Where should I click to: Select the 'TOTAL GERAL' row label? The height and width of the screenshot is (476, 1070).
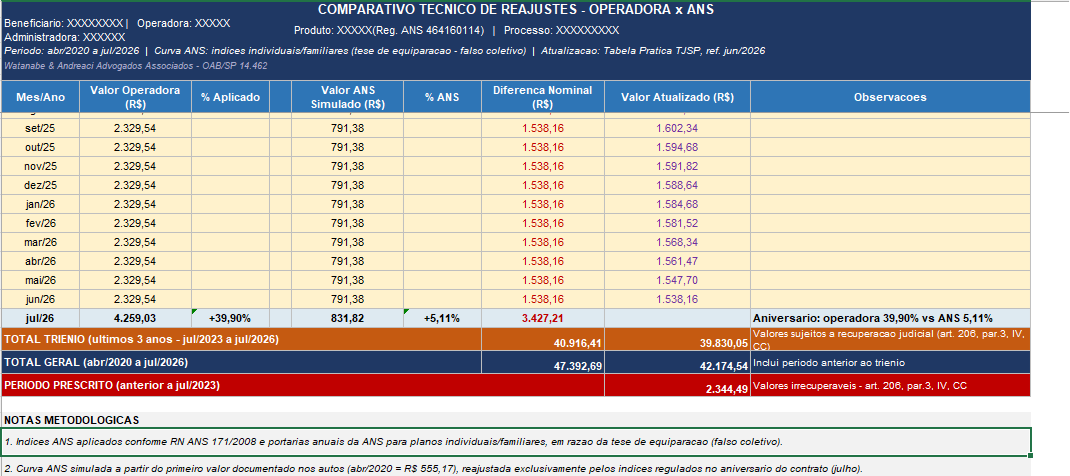point(241,362)
